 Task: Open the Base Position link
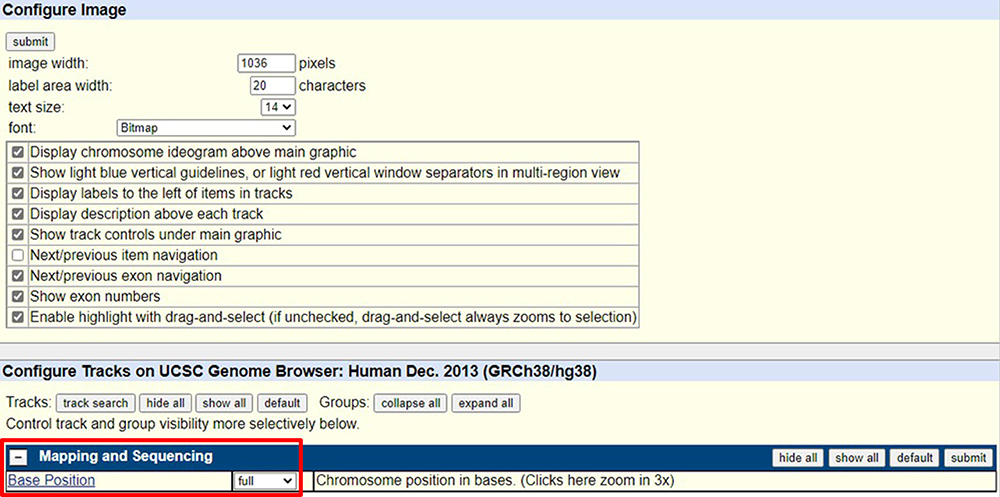coord(51,481)
